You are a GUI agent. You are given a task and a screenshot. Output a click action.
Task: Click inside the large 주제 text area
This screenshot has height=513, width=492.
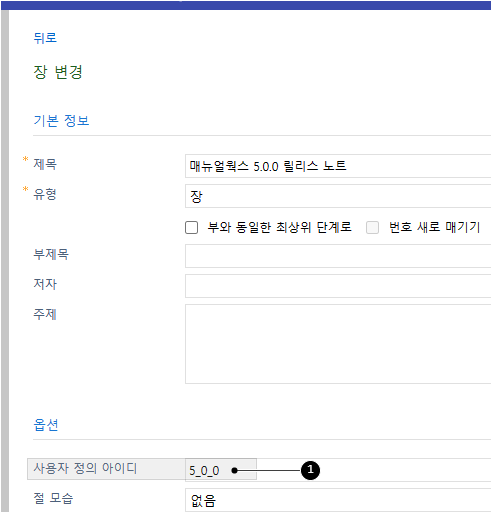(338, 344)
